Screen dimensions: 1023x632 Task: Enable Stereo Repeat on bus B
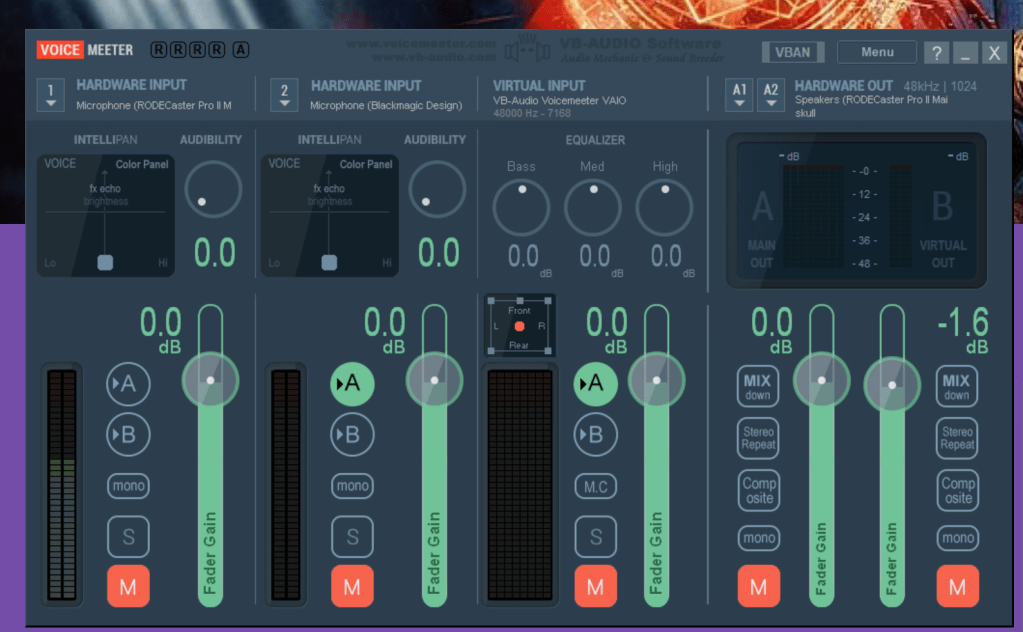957,438
